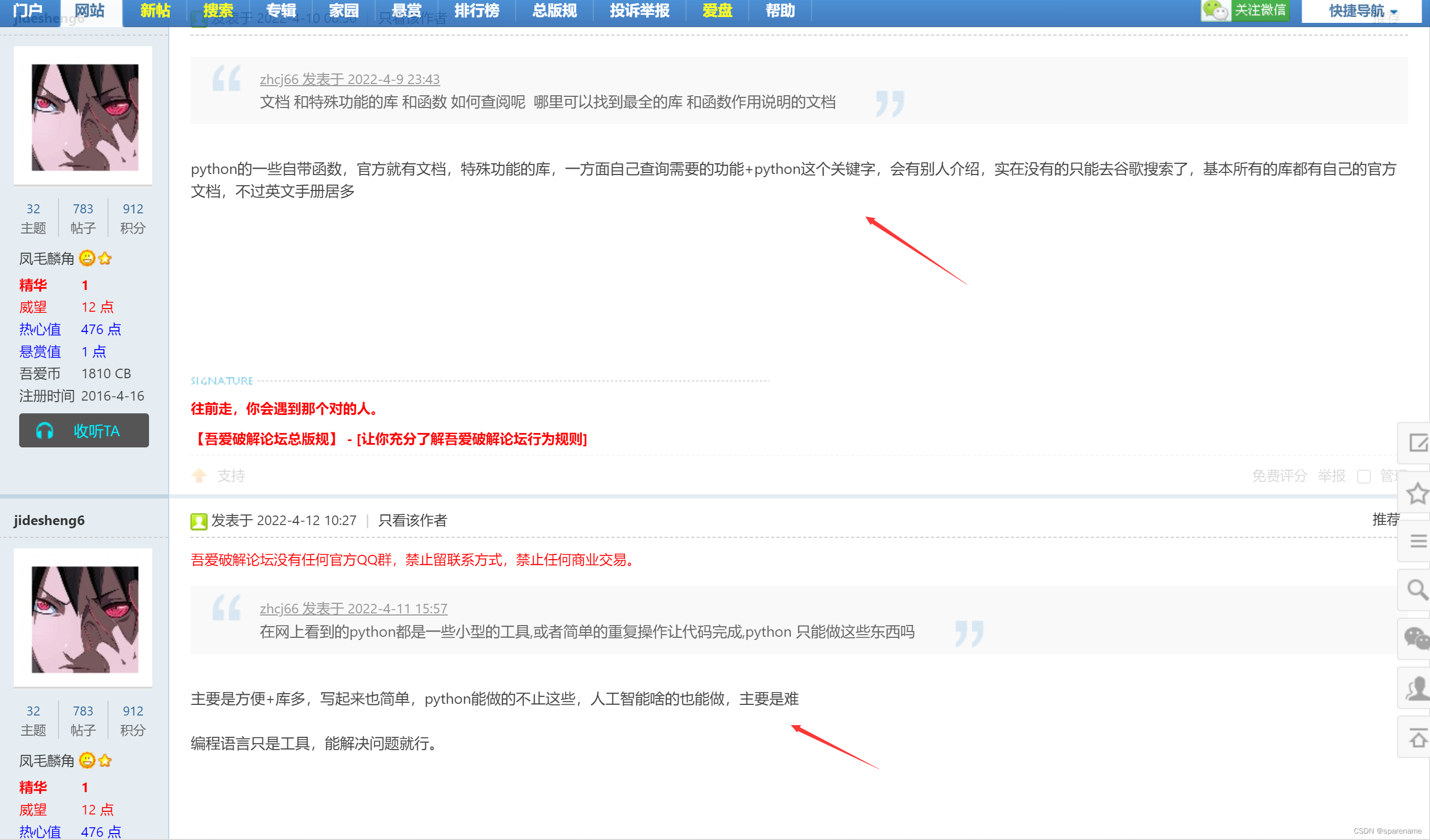Click the WeChat icon in side toolbar
The image size is (1430, 840).
(x=1417, y=639)
